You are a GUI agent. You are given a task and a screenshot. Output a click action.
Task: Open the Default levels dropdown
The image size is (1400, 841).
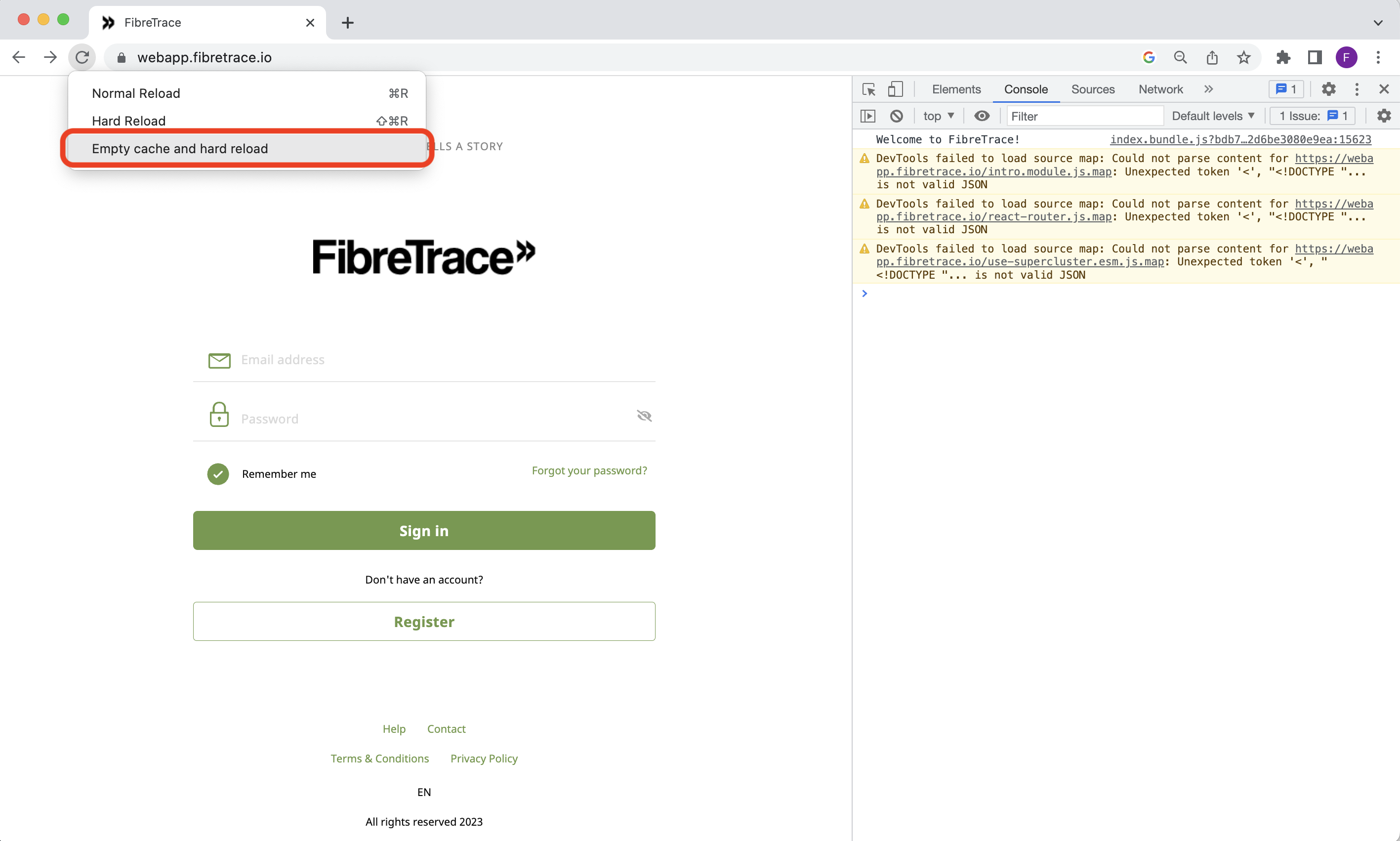pos(1213,116)
